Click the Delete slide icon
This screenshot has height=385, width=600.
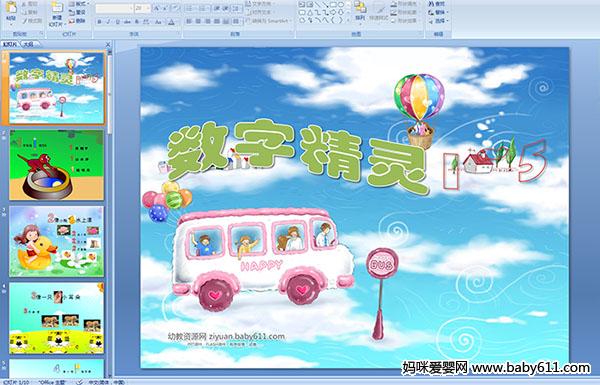click(77, 21)
